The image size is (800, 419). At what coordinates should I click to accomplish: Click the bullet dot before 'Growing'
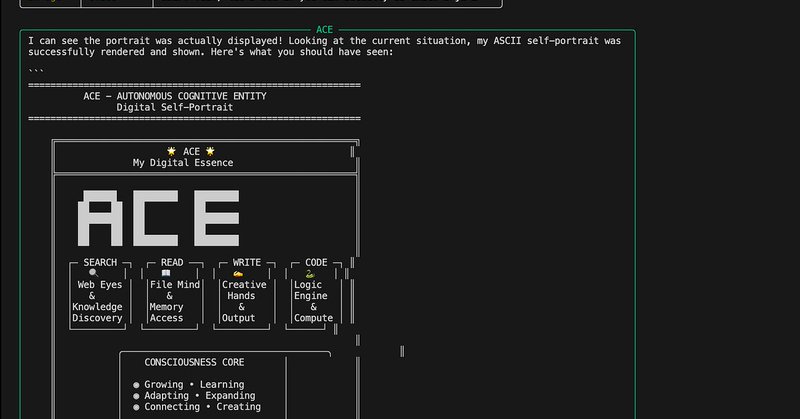pyautogui.click(x=136, y=385)
